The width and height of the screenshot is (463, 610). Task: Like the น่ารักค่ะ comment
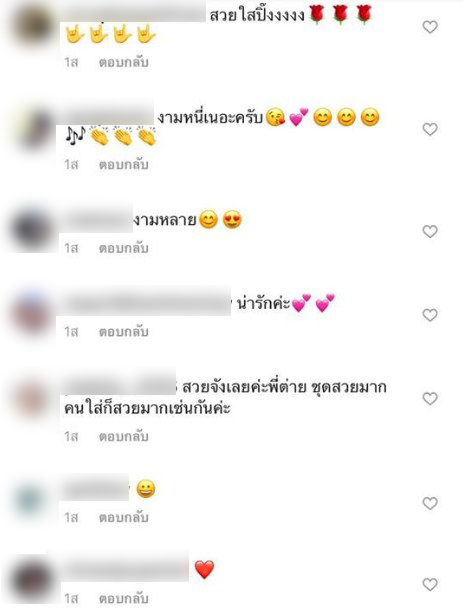pos(430,315)
